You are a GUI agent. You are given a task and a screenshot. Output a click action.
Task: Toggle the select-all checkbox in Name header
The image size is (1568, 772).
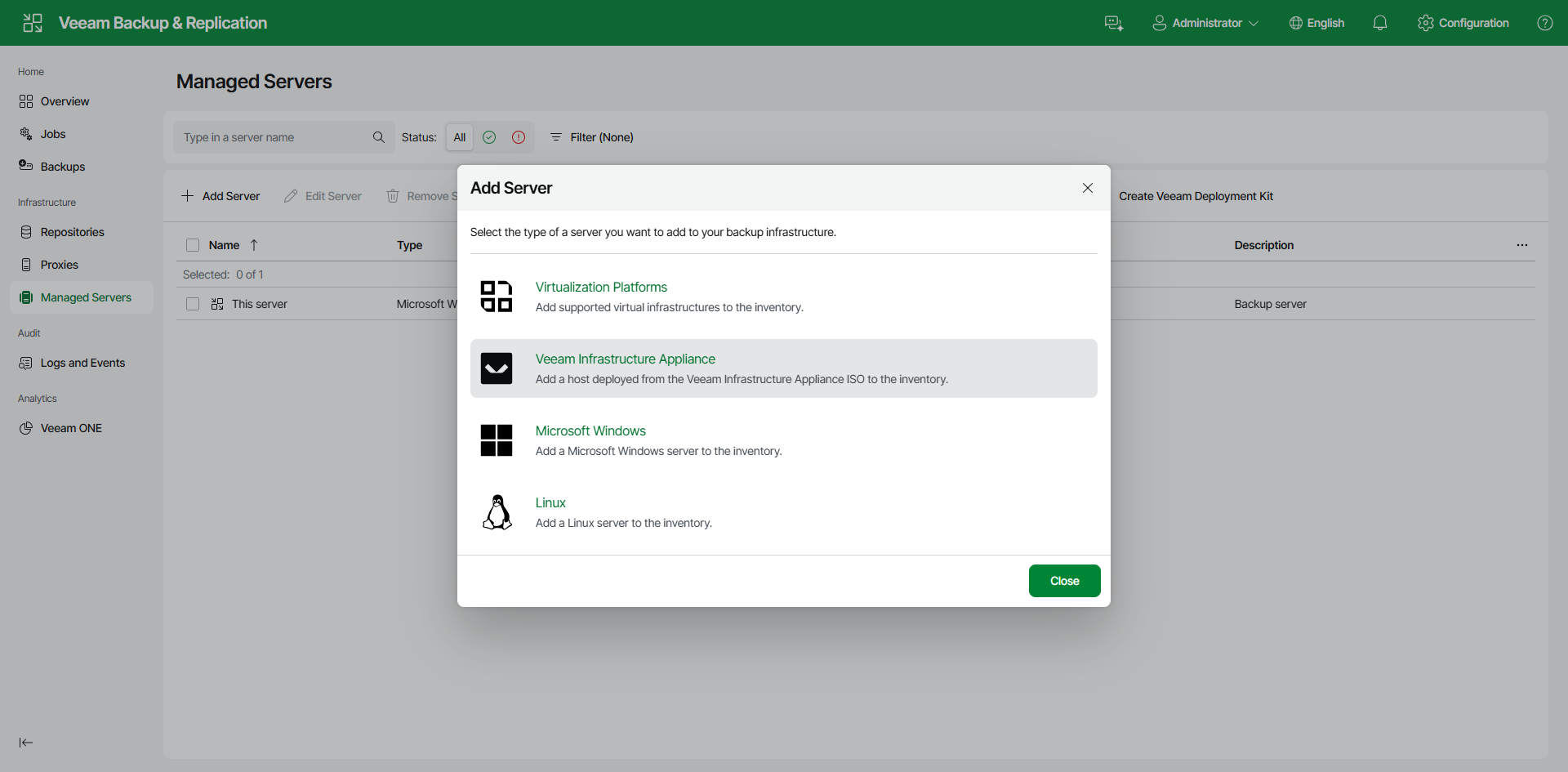tap(193, 245)
